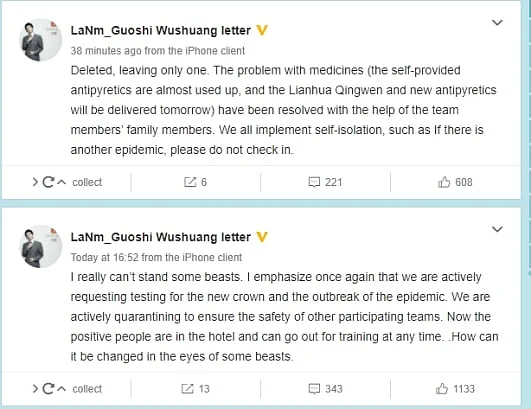531x409 pixels.
Task: Click the refresh arrows icon on second post footer
Action: (x=48, y=389)
